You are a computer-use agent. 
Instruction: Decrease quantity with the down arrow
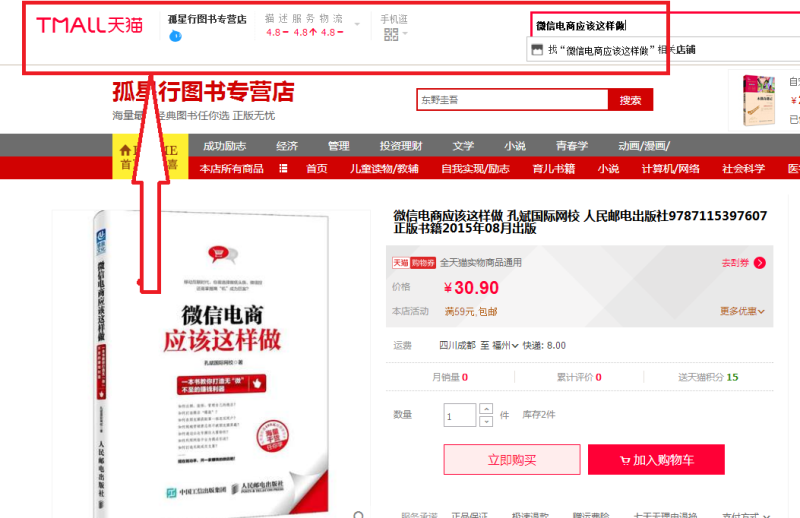486,421
